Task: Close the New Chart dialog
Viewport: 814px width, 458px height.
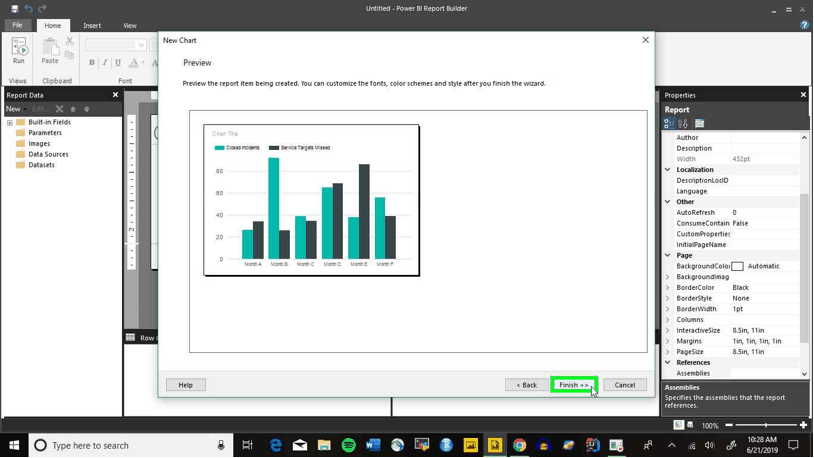Action: click(645, 40)
